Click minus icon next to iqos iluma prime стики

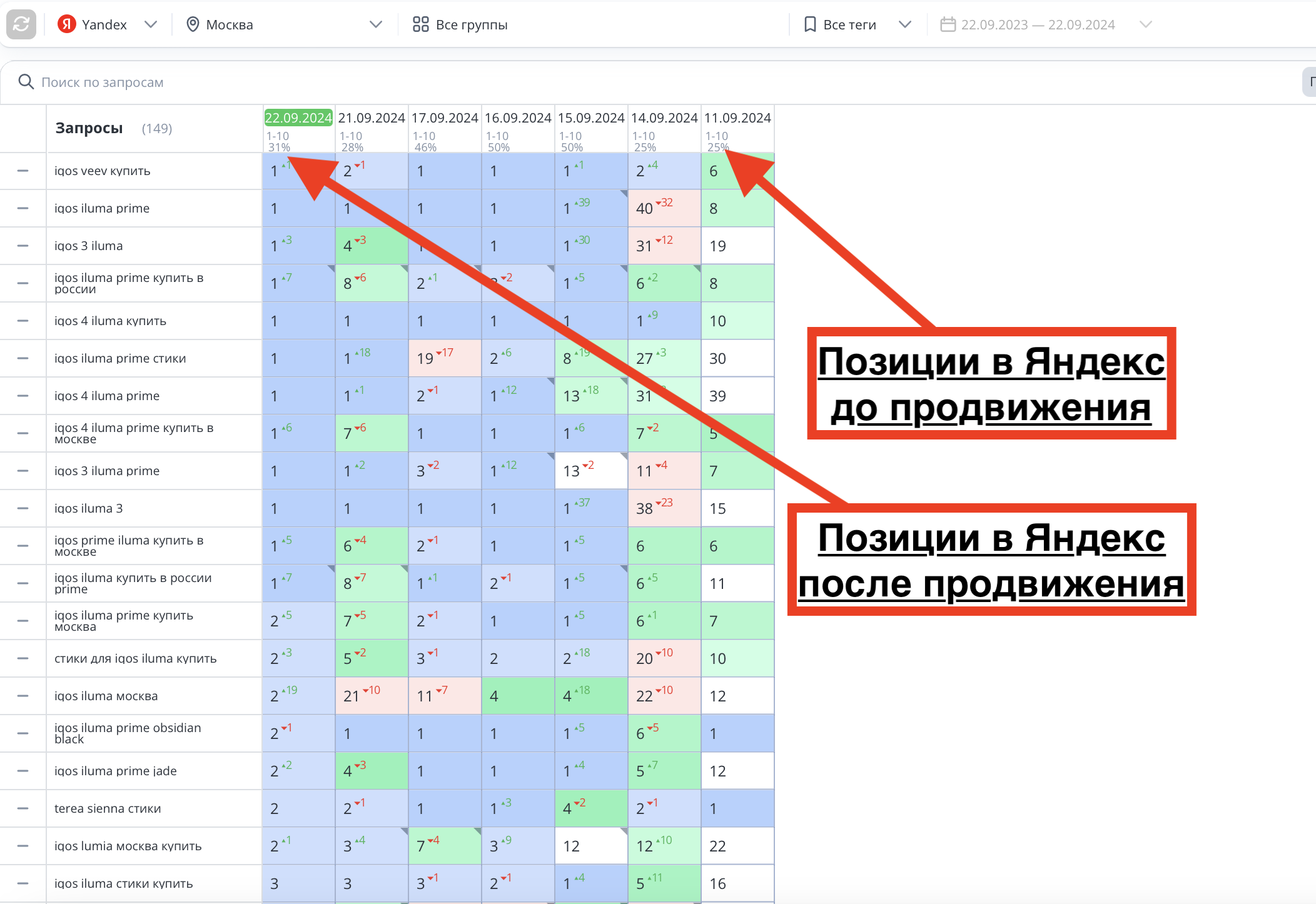[23, 358]
